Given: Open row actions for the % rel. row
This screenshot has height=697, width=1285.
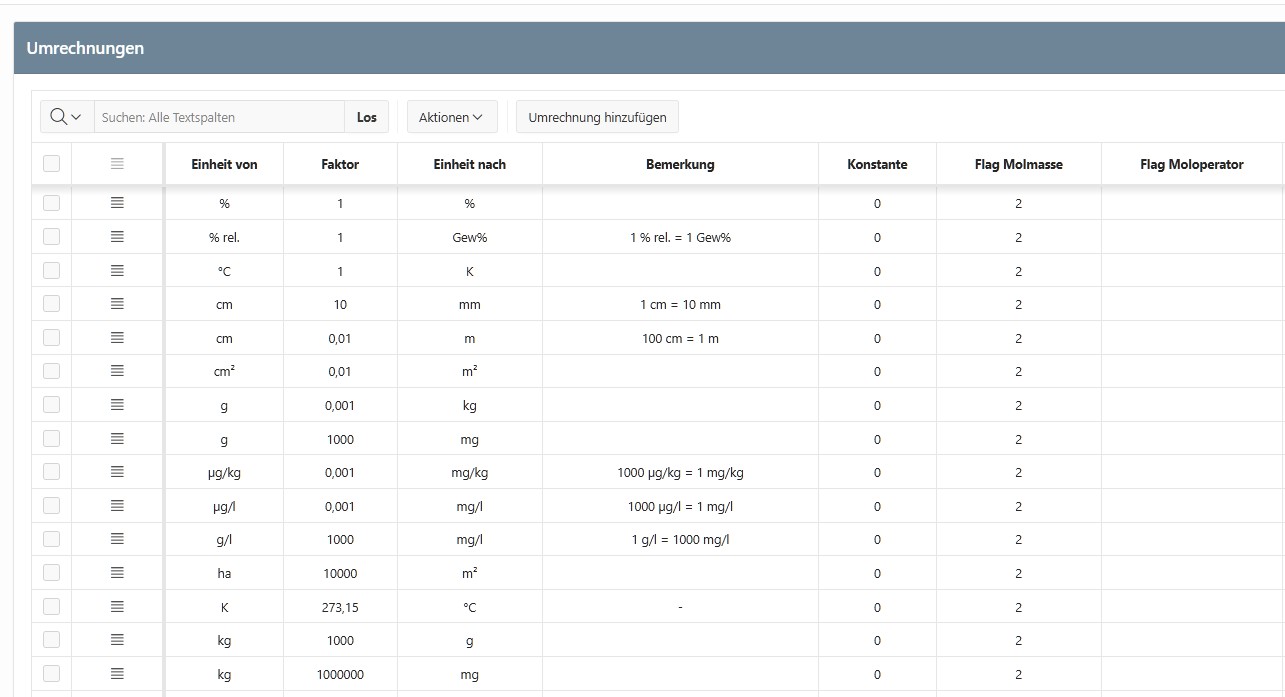Looking at the screenshot, I should [117, 237].
